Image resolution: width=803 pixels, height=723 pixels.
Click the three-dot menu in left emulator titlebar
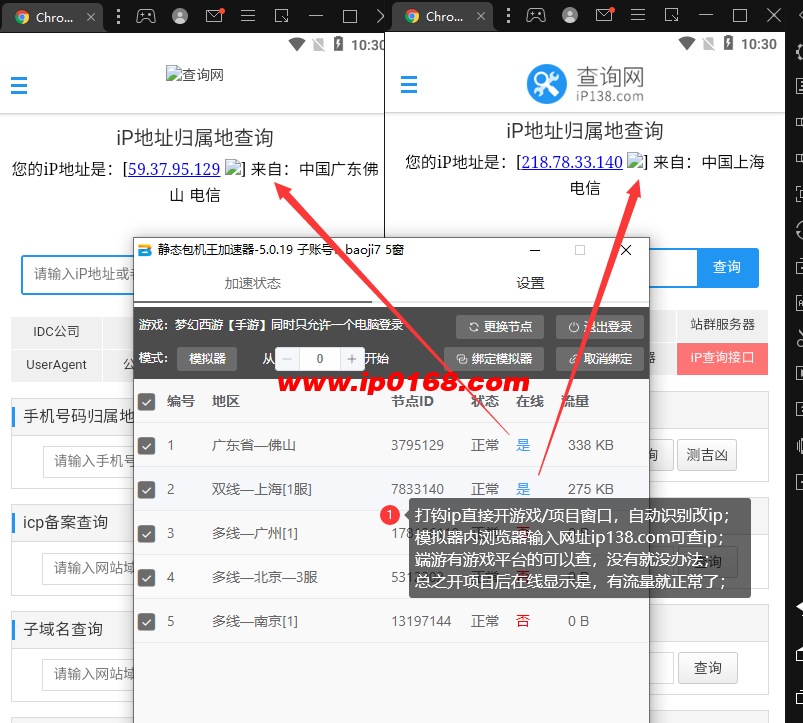pyautogui.click(x=118, y=16)
